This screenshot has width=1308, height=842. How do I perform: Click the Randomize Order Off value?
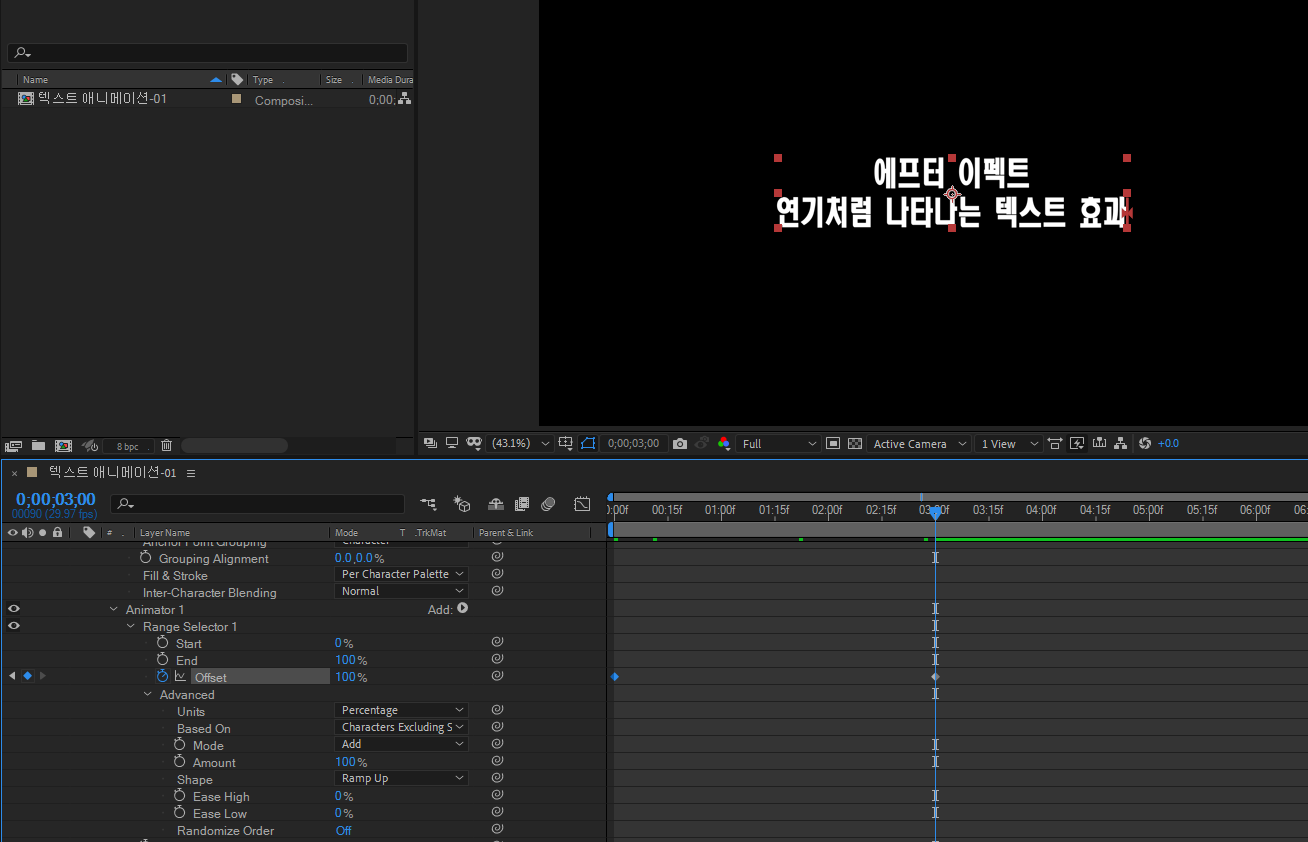pos(343,831)
